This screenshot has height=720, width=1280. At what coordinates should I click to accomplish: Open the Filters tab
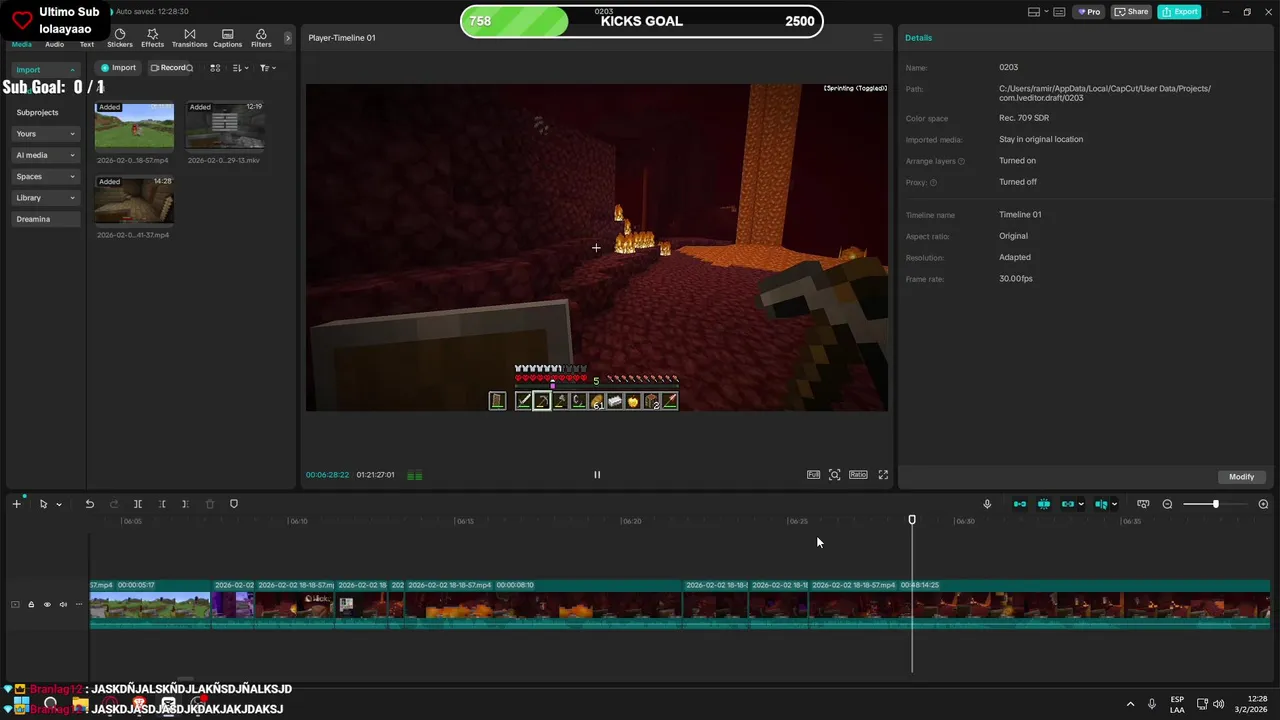pos(261,38)
